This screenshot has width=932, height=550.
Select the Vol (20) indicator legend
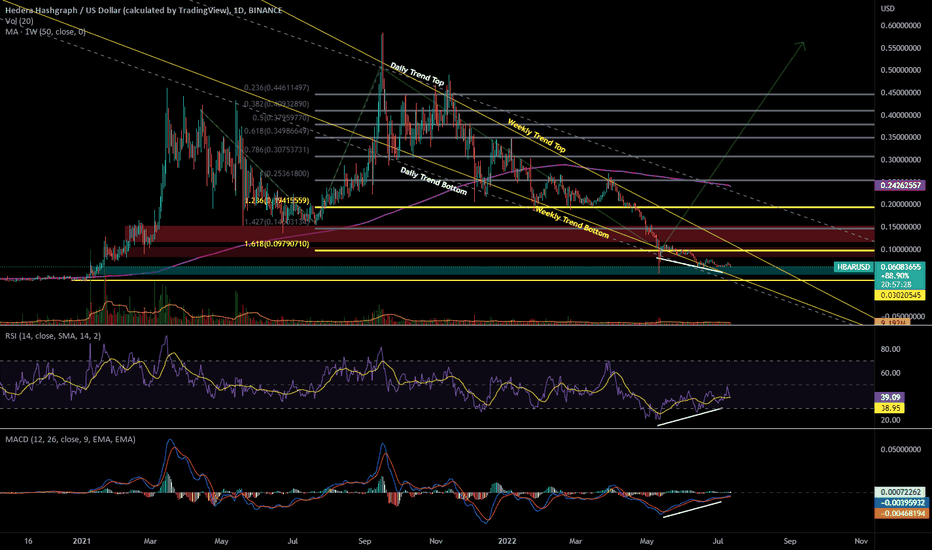pyautogui.click(x=20, y=21)
